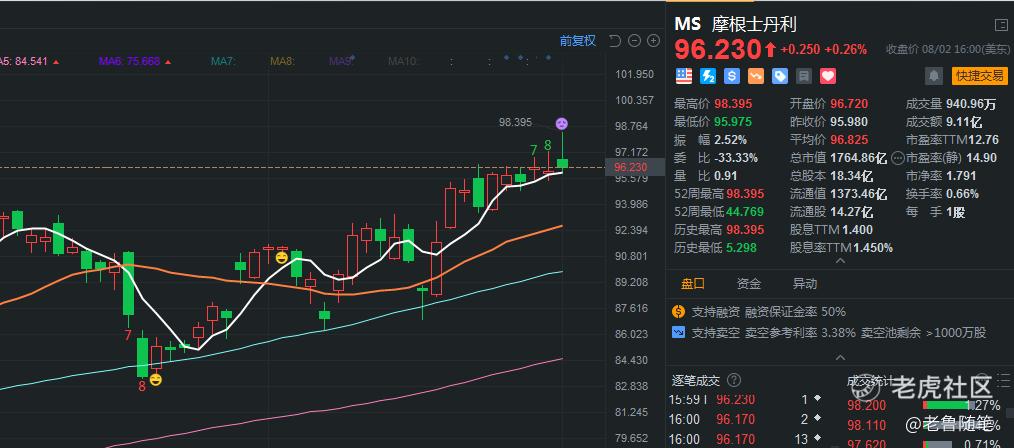Click the 融资保证金率 50% text
1014x448 pixels.
[795, 312]
